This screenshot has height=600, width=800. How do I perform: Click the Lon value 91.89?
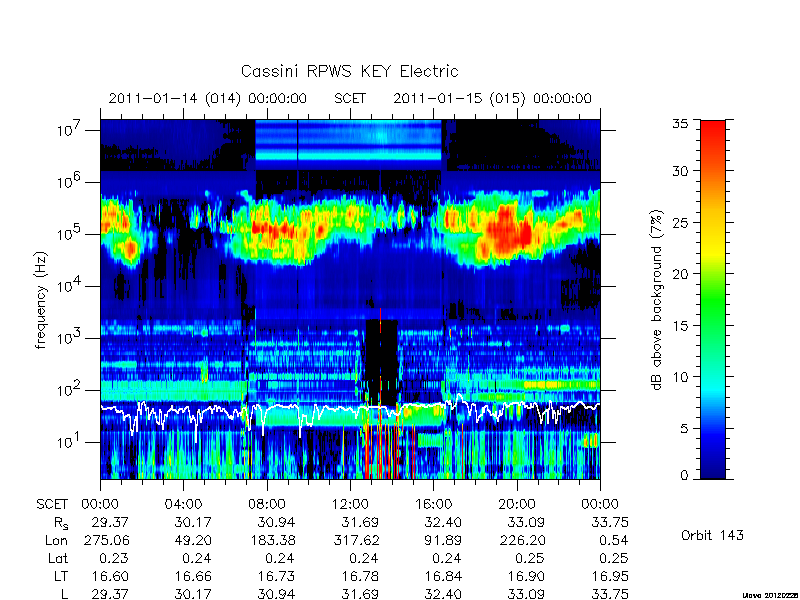pos(443,540)
